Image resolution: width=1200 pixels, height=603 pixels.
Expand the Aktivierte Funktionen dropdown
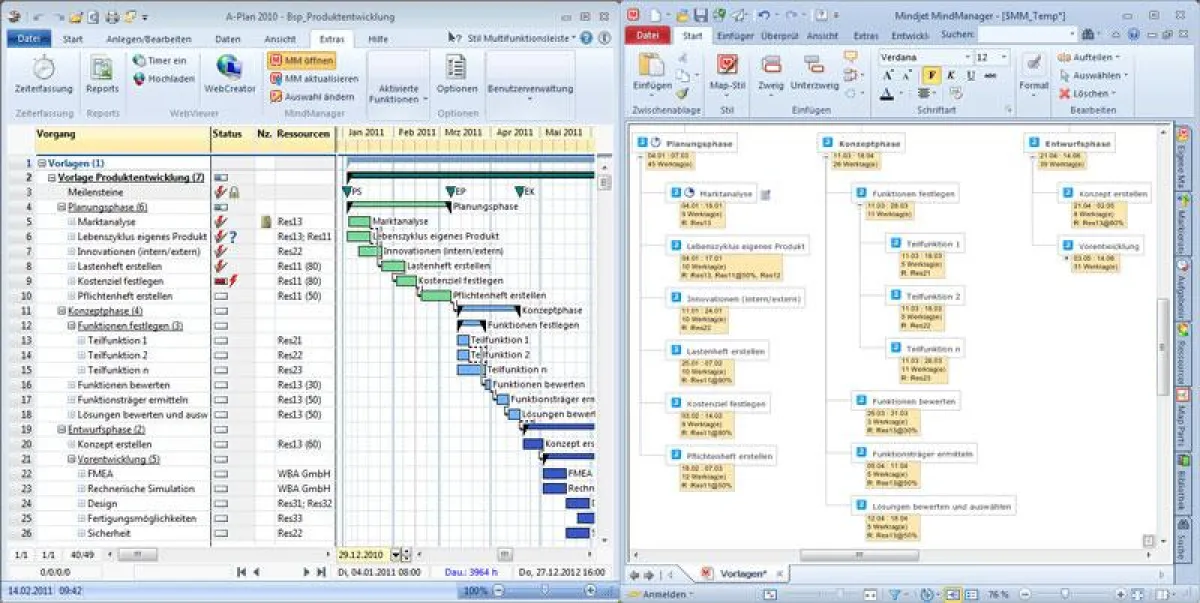coord(398,93)
